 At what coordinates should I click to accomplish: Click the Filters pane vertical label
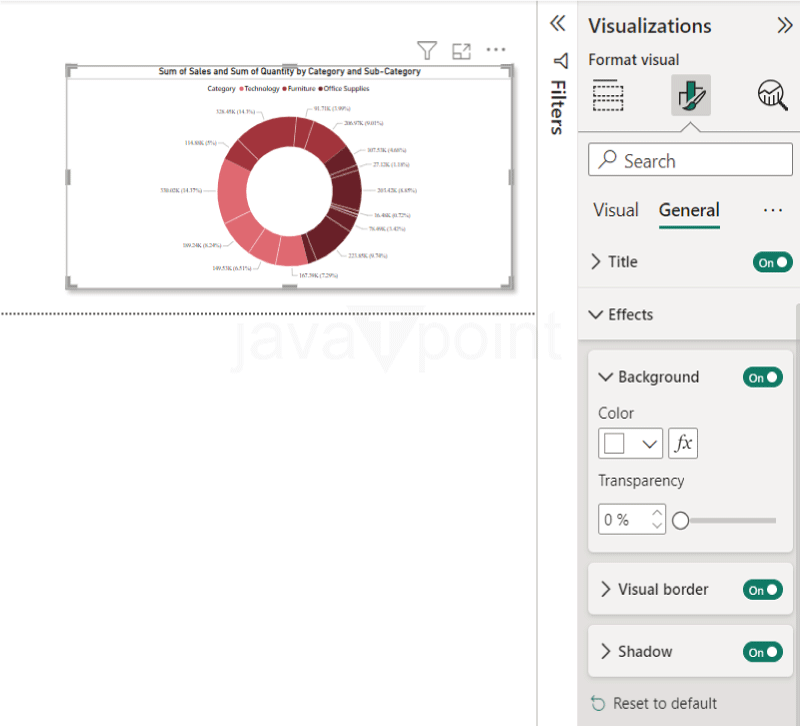[558, 107]
